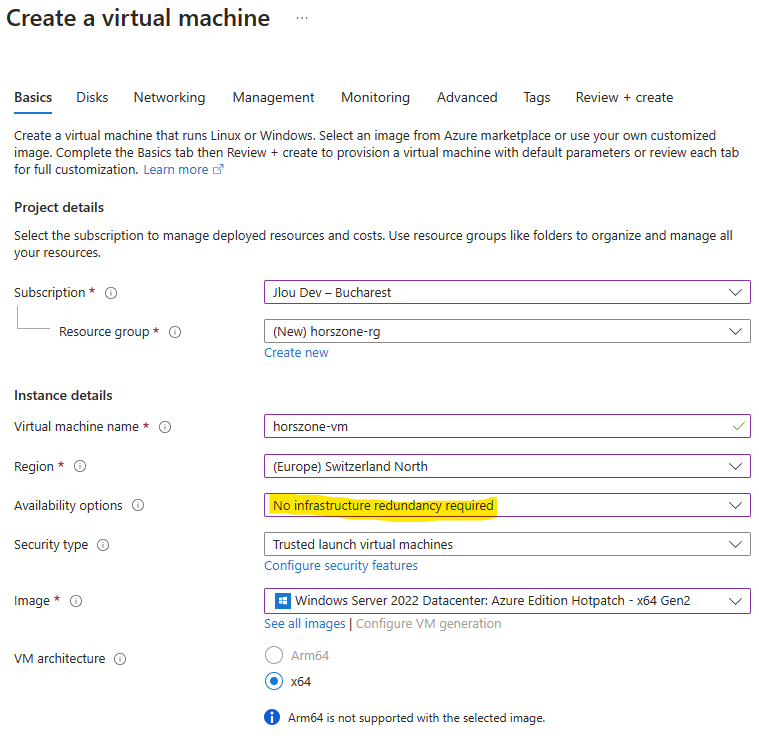Select the x64 architecture radio button
The image size is (759, 745).
[x=274, y=682]
